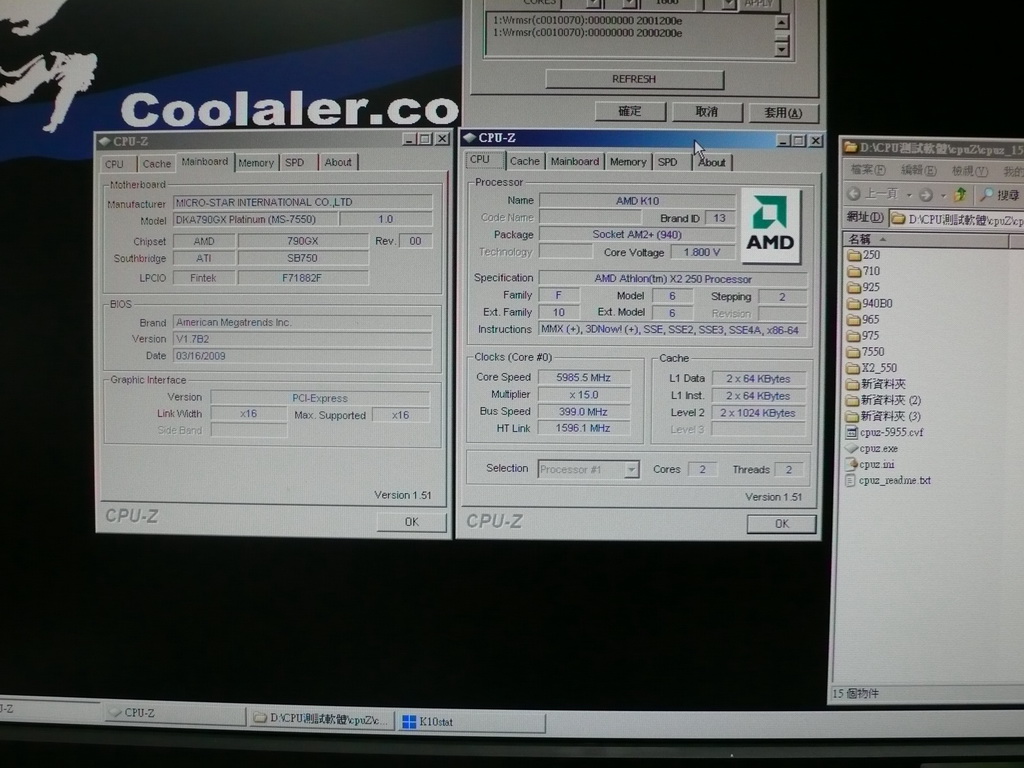Switch to Memory tab in right CPU-Z window
This screenshot has height=768, width=1024.
point(628,162)
